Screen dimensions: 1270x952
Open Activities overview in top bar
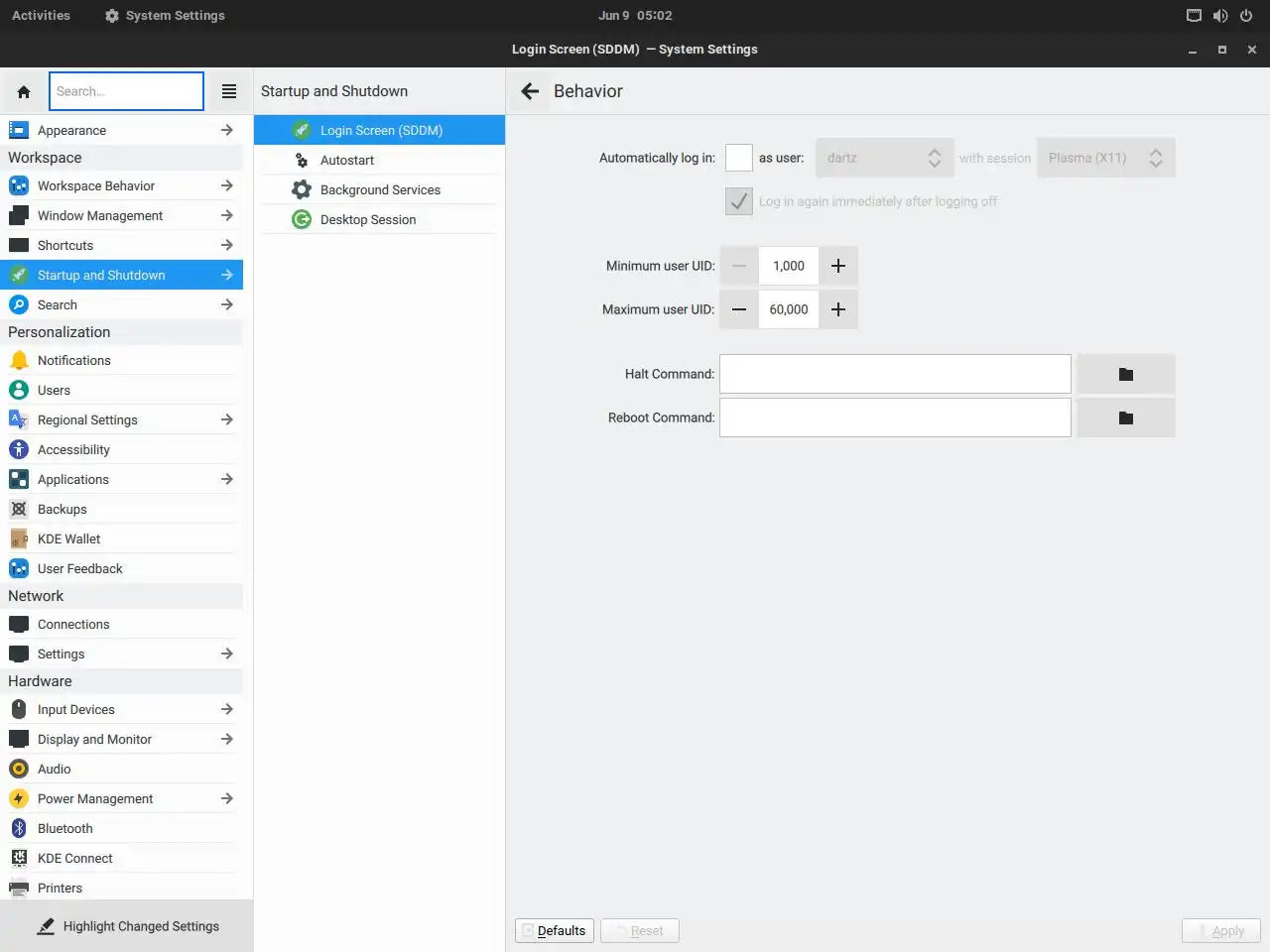pyautogui.click(x=41, y=15)
